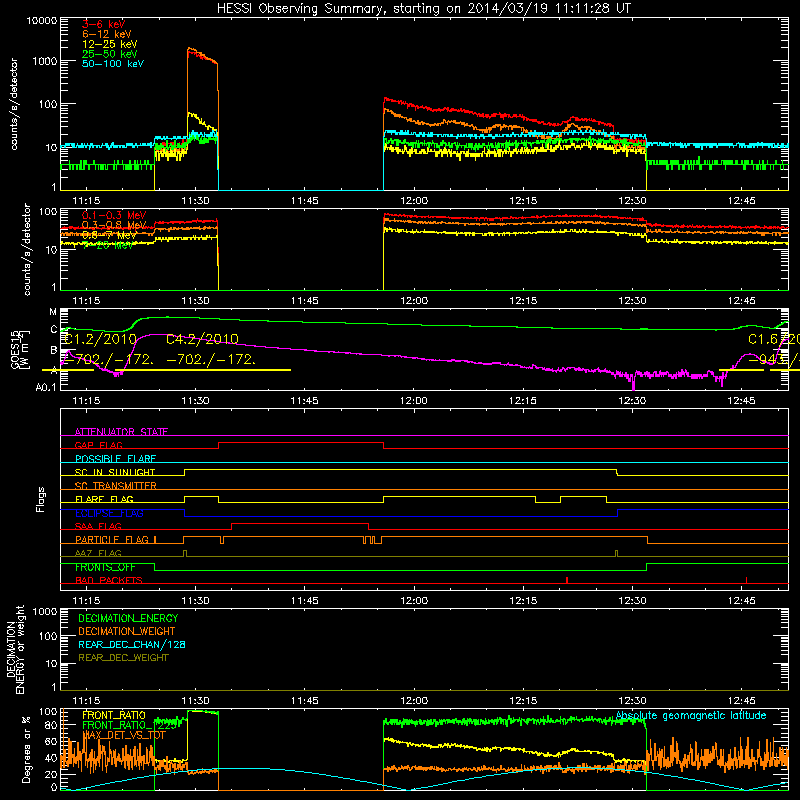Click the 'DECIMATION_WEIGHT' legend label

tap(127, 631)
